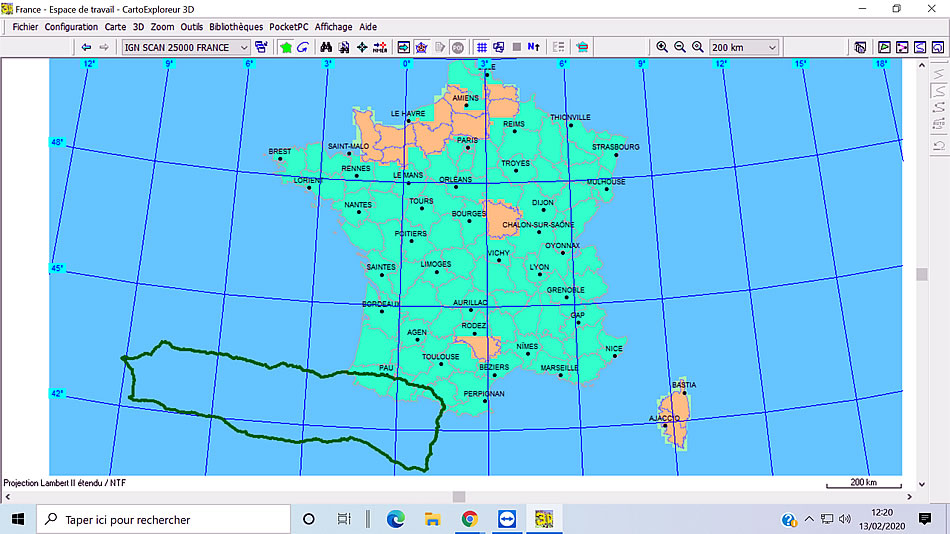Click the zoom in magnifier
This screenshot has height=534, width=950.
coord(662,47)
